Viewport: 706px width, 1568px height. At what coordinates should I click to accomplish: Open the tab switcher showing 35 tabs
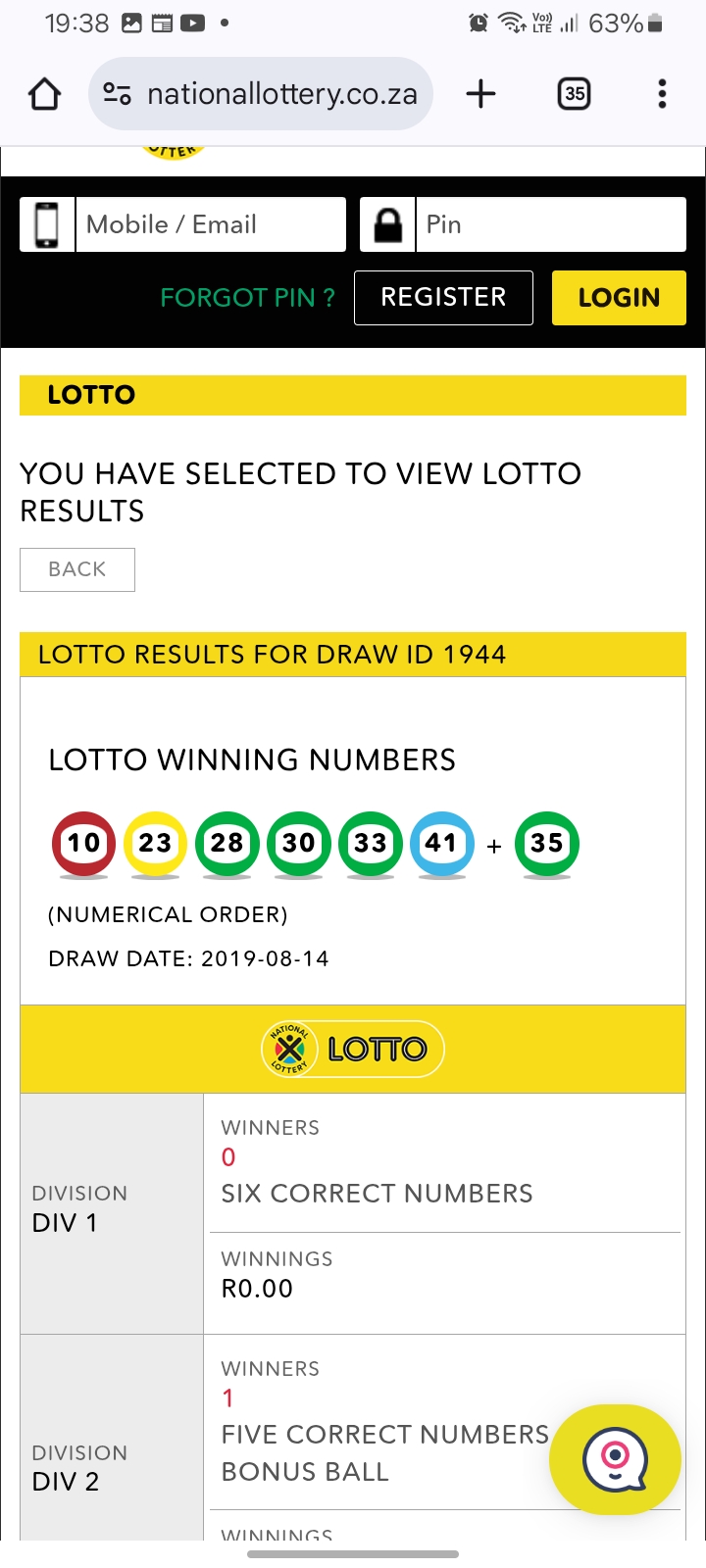574,94
